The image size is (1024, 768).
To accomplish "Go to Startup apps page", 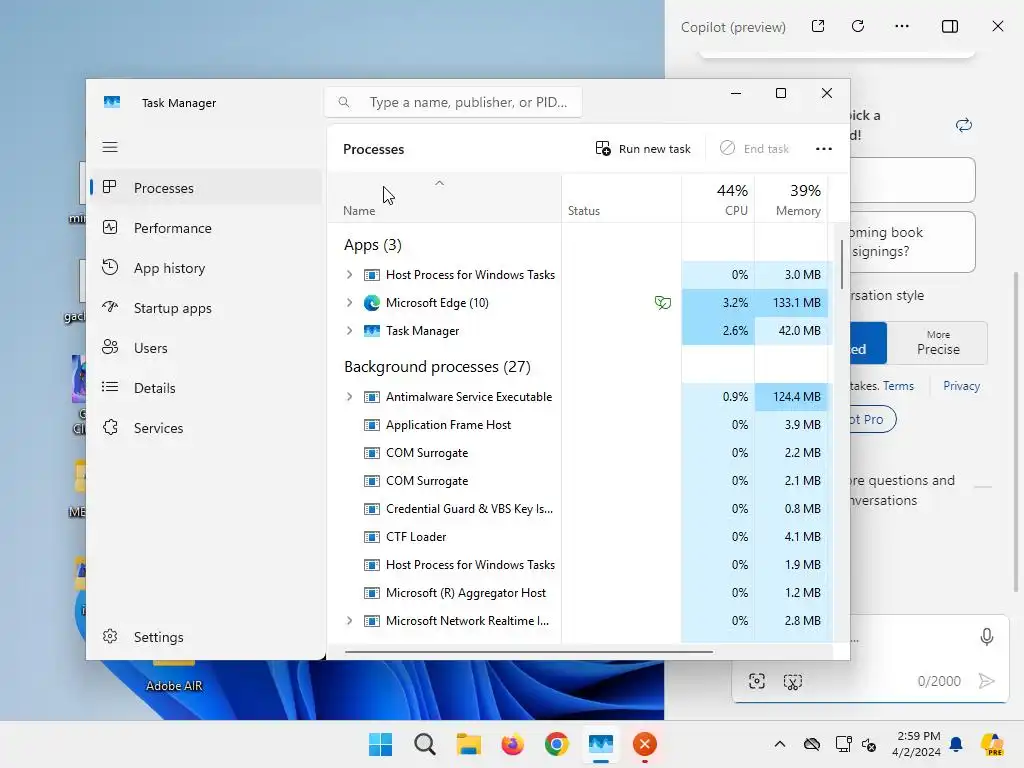I will 206,308.
